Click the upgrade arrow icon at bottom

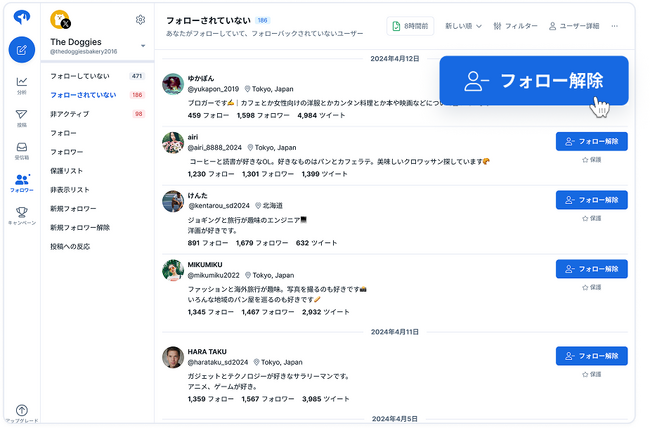(22, 411)
